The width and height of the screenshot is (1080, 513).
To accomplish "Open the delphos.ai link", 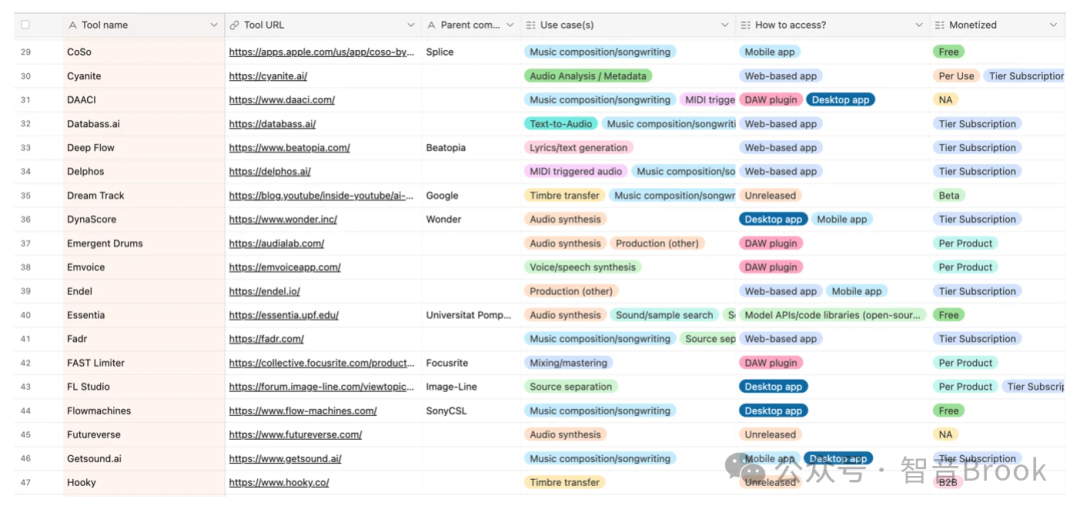I will [x=269, y=171].
